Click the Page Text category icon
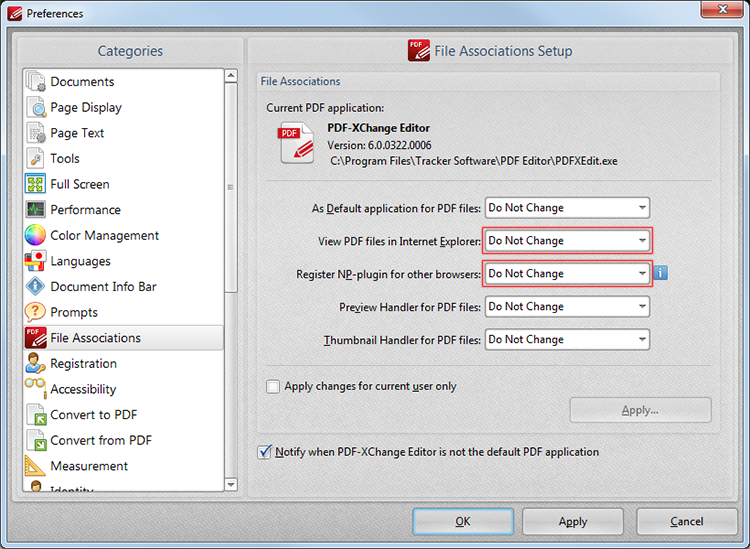This screenshot has height=549, width=750. coord(35,132)
